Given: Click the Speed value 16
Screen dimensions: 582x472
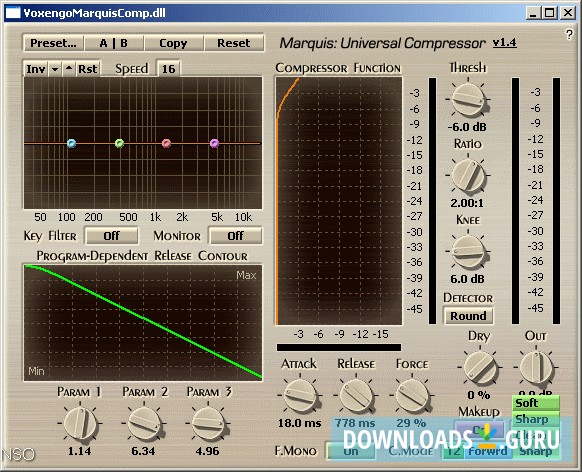Looking at the screenshot, I should 168,69.
